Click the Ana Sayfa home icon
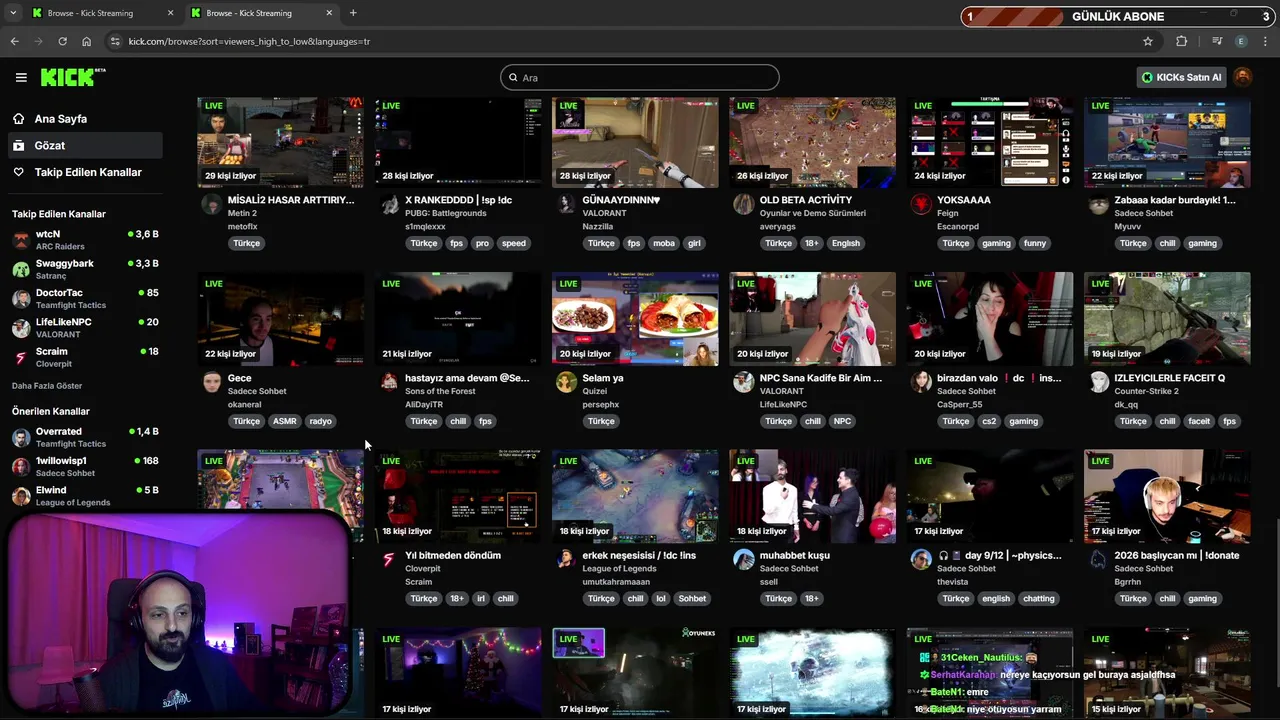1280x720 pixels. [18, 119]
